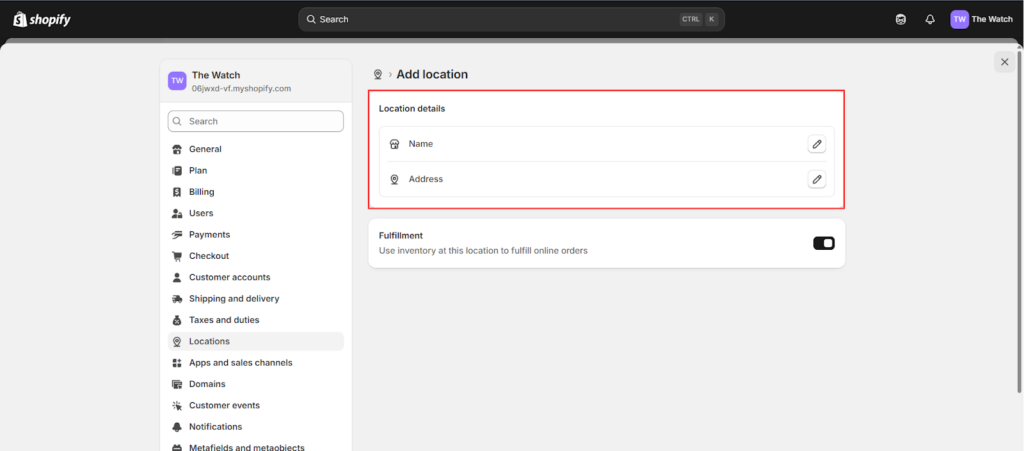This screenshot has width=1024, height=451.
Task: Open The Watch account menu
Action: (981, 19)
